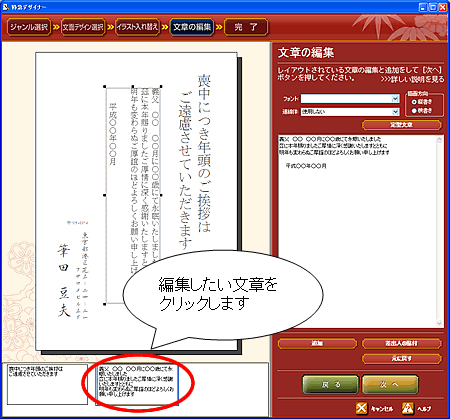This screenshot has height=419, width=450.
Task: Click the 戻る back button
Action: [331, 384]
